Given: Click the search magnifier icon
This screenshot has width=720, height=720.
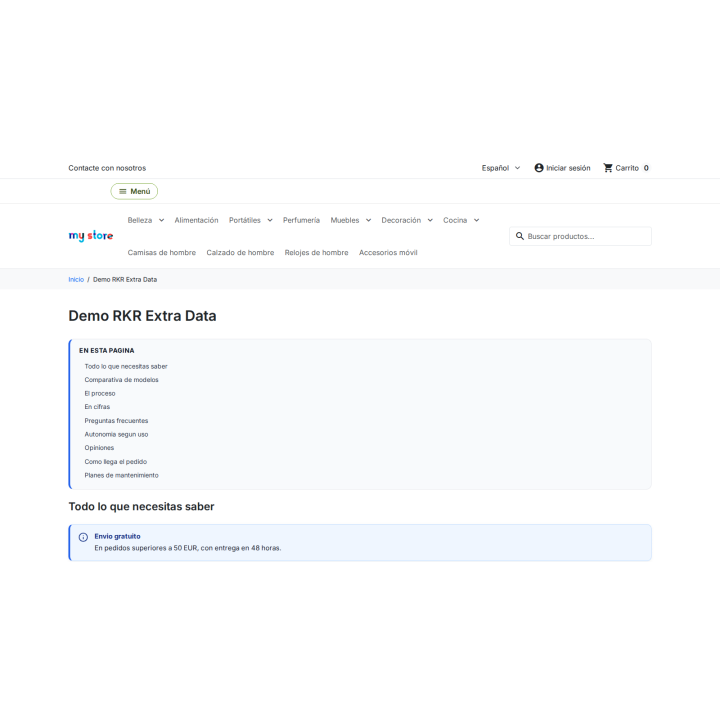Looking at the screenshot, I should (520, 236).
